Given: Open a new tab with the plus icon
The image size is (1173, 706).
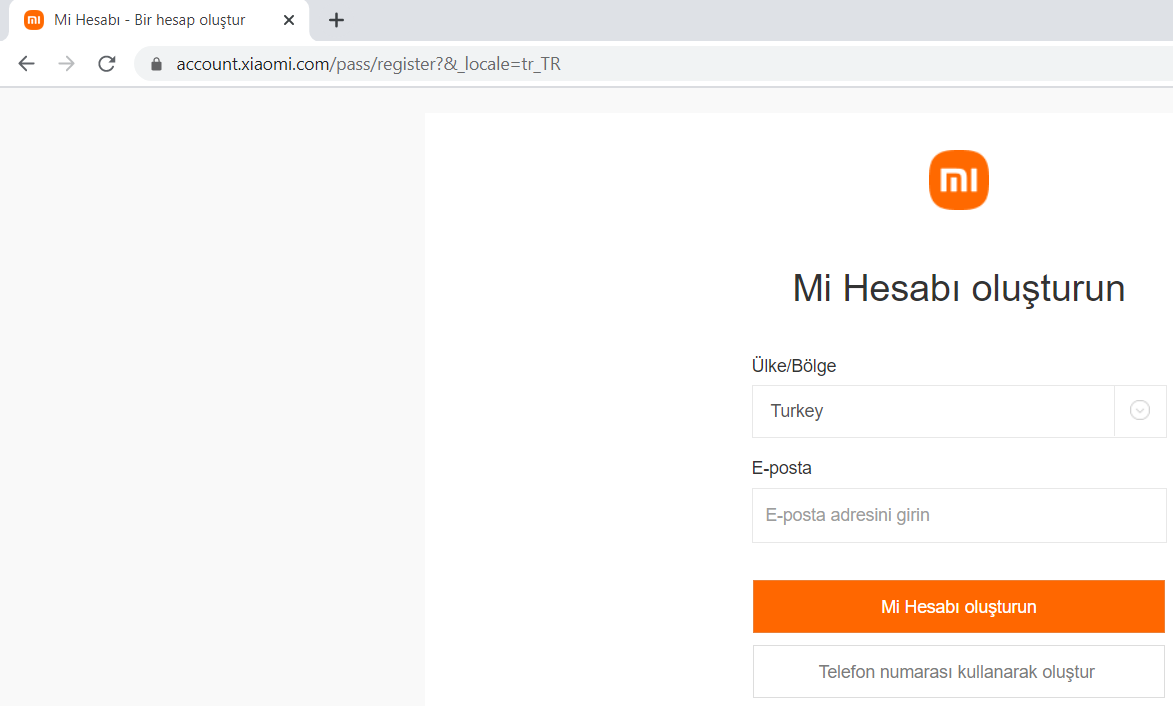Looking at the screenshot, I should (x=337, y=20).
